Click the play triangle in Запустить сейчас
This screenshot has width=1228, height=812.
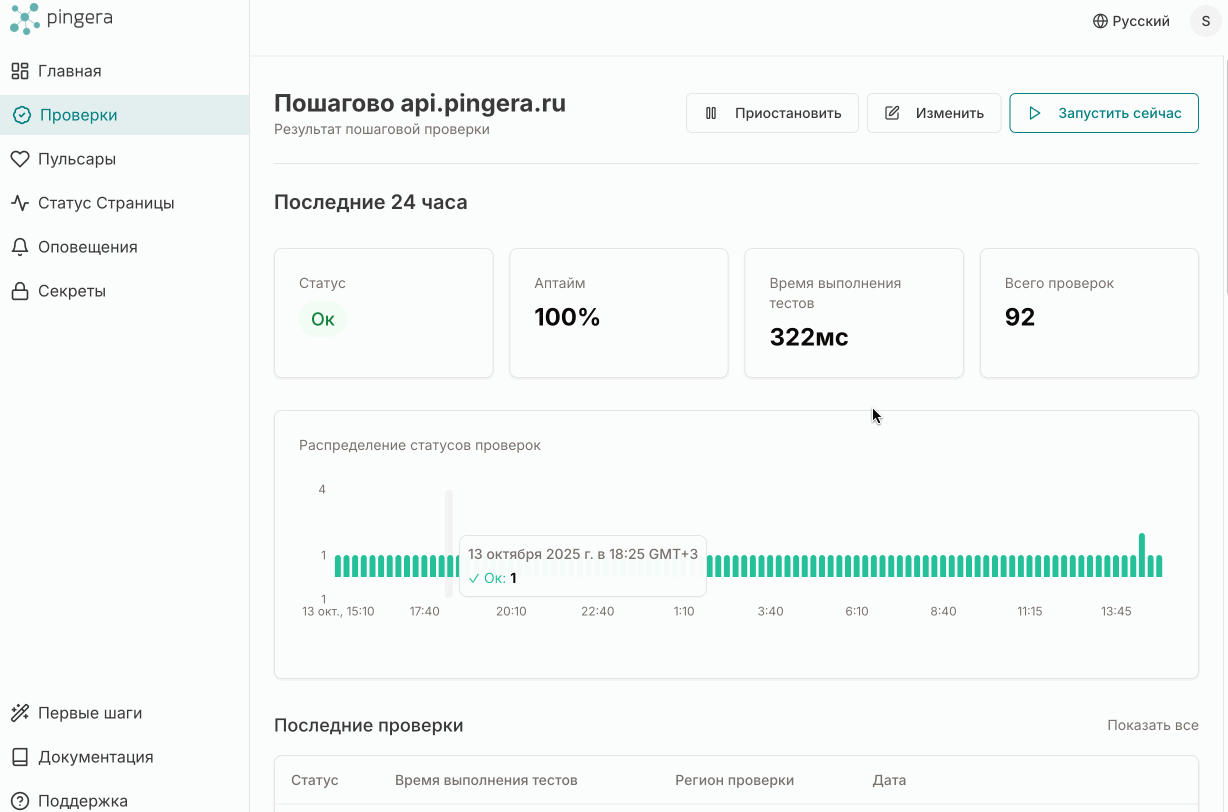tap(1035, 113)
